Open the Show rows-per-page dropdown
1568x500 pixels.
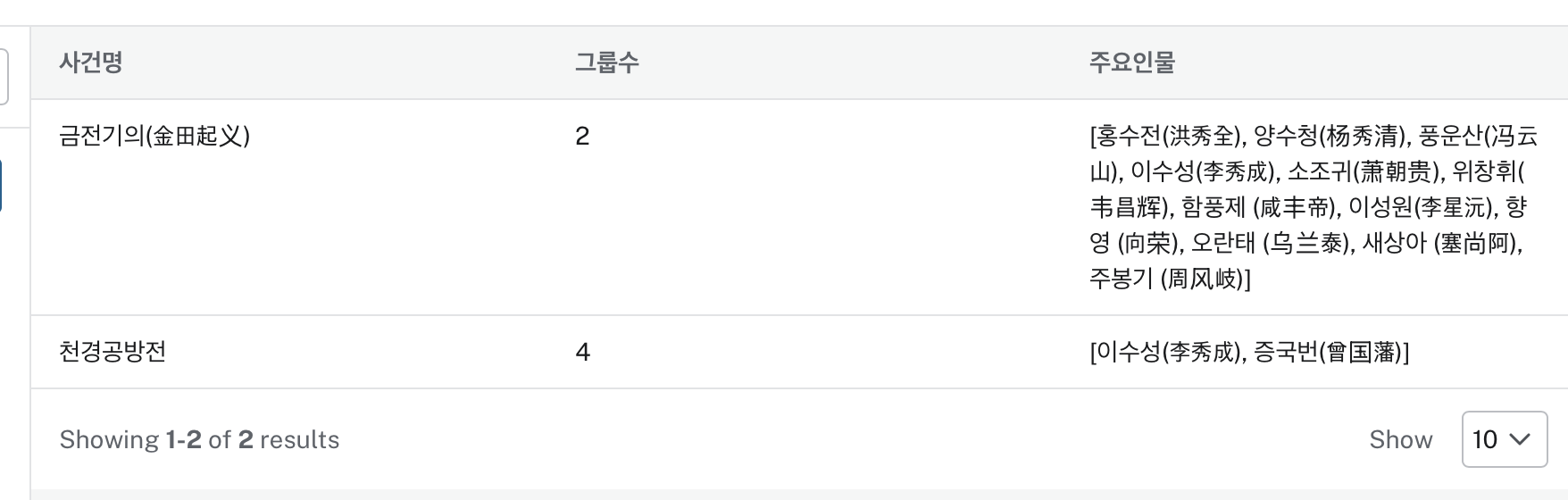1504,439
